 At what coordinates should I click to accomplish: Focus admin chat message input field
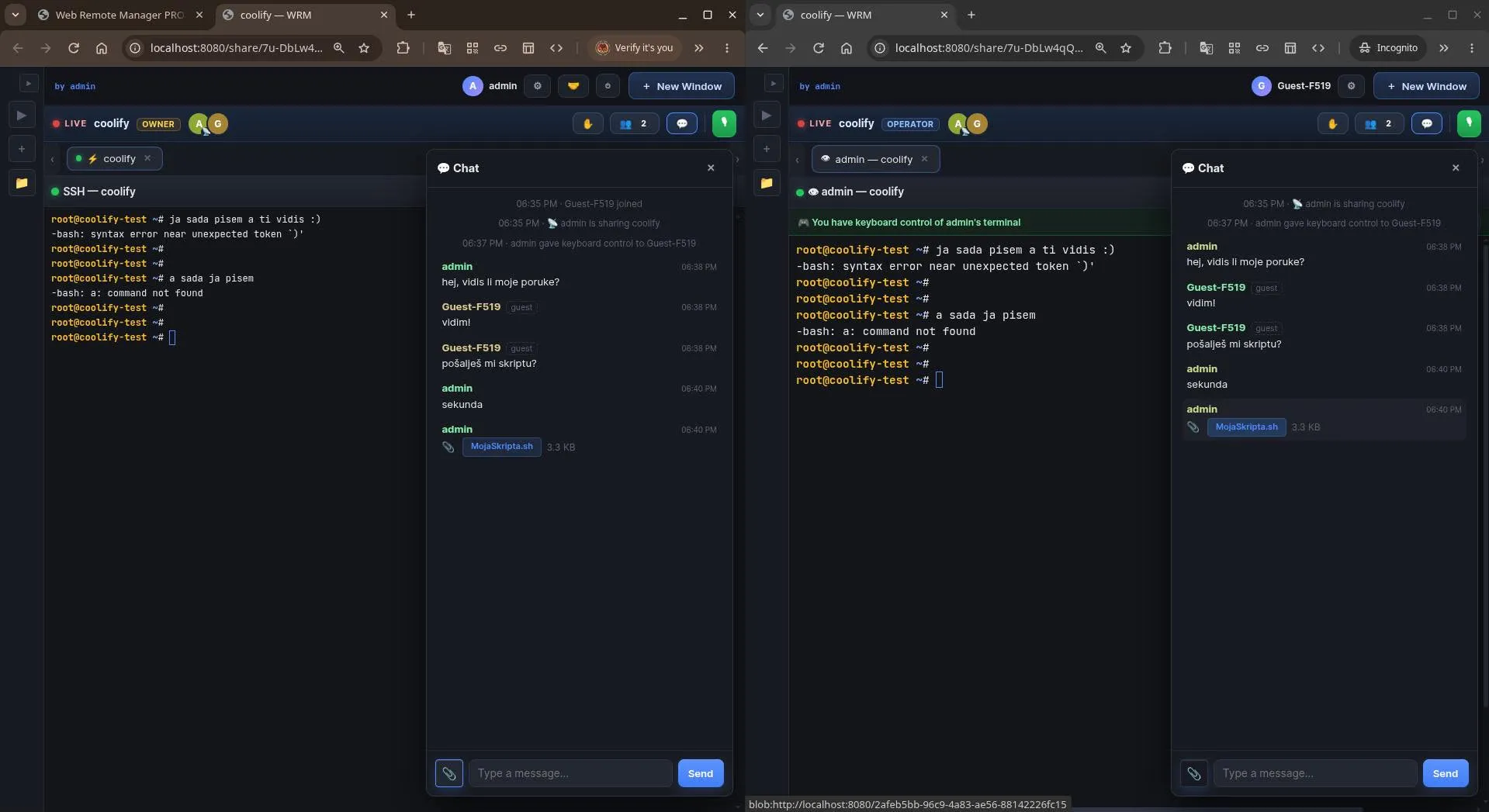pos(570,773)
